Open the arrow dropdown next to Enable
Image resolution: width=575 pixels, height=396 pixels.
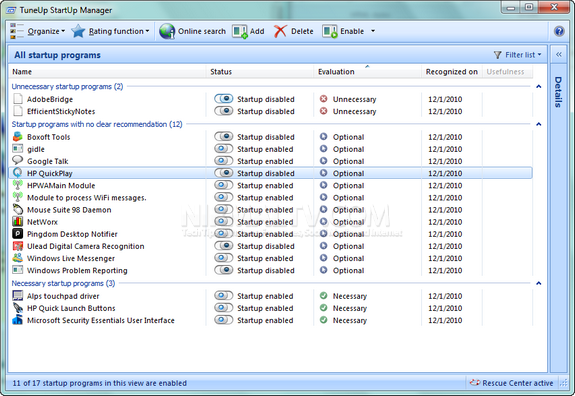373,31
